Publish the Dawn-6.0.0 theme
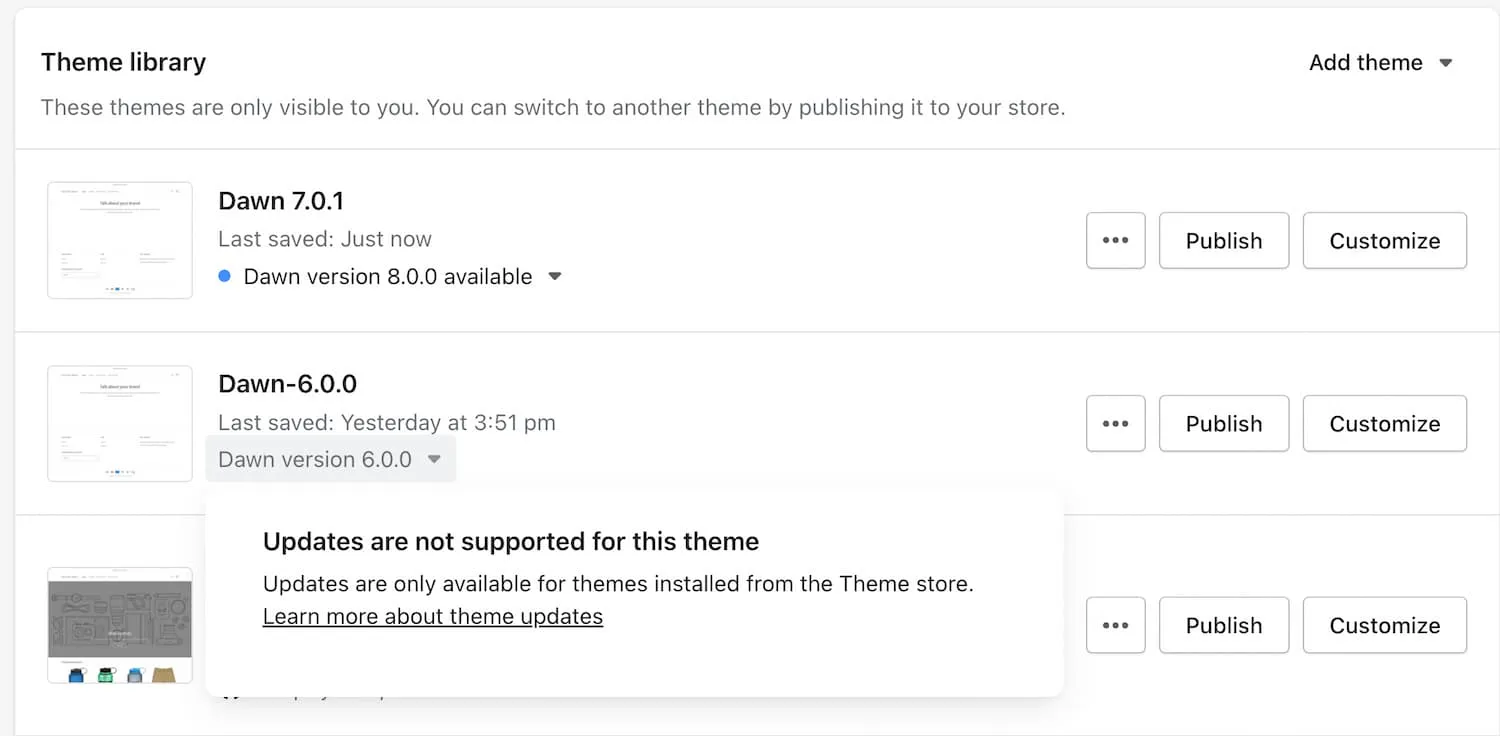Viewport: 1500px width, 736px height. 1224,424
